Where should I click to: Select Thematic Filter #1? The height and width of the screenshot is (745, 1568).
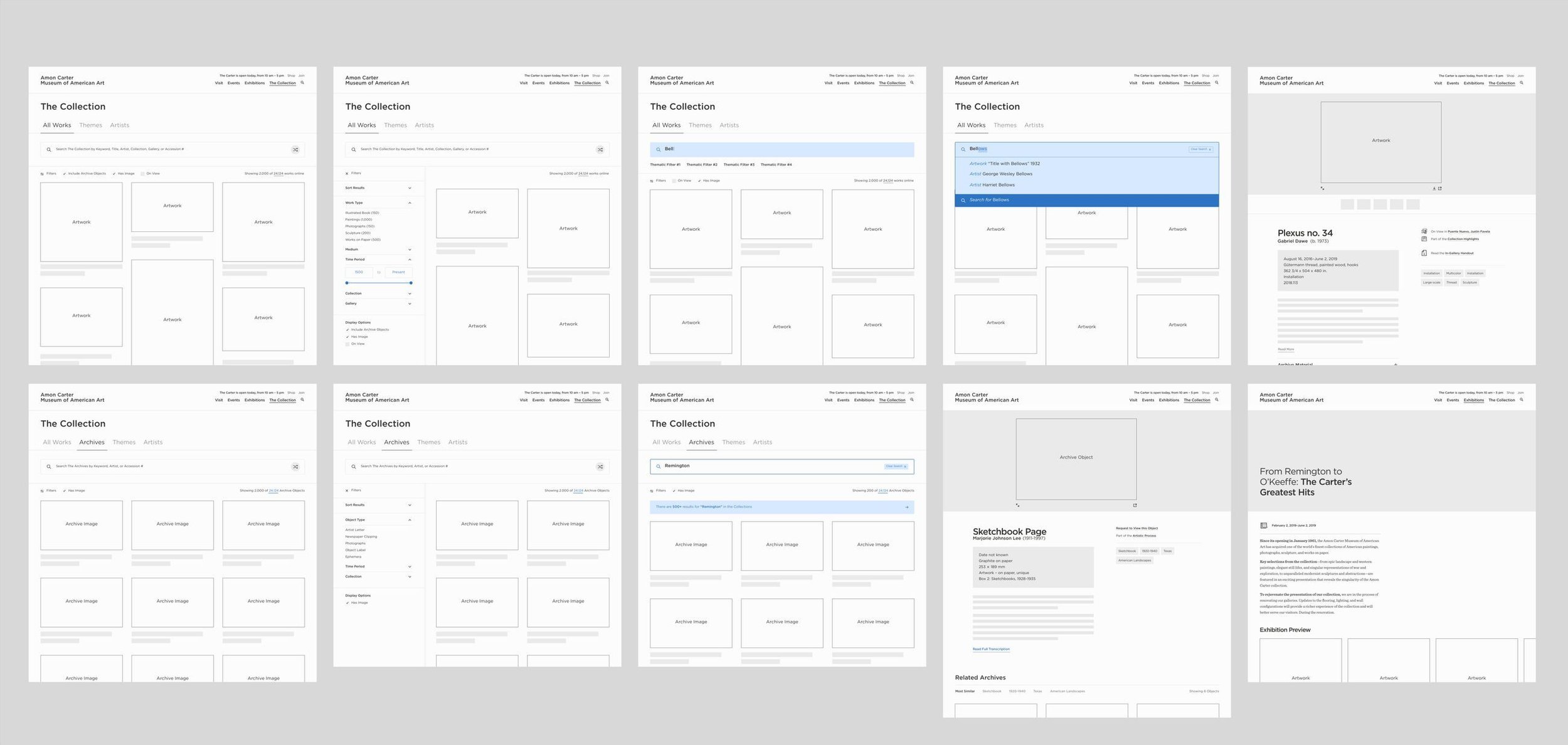tap(665, 165)
